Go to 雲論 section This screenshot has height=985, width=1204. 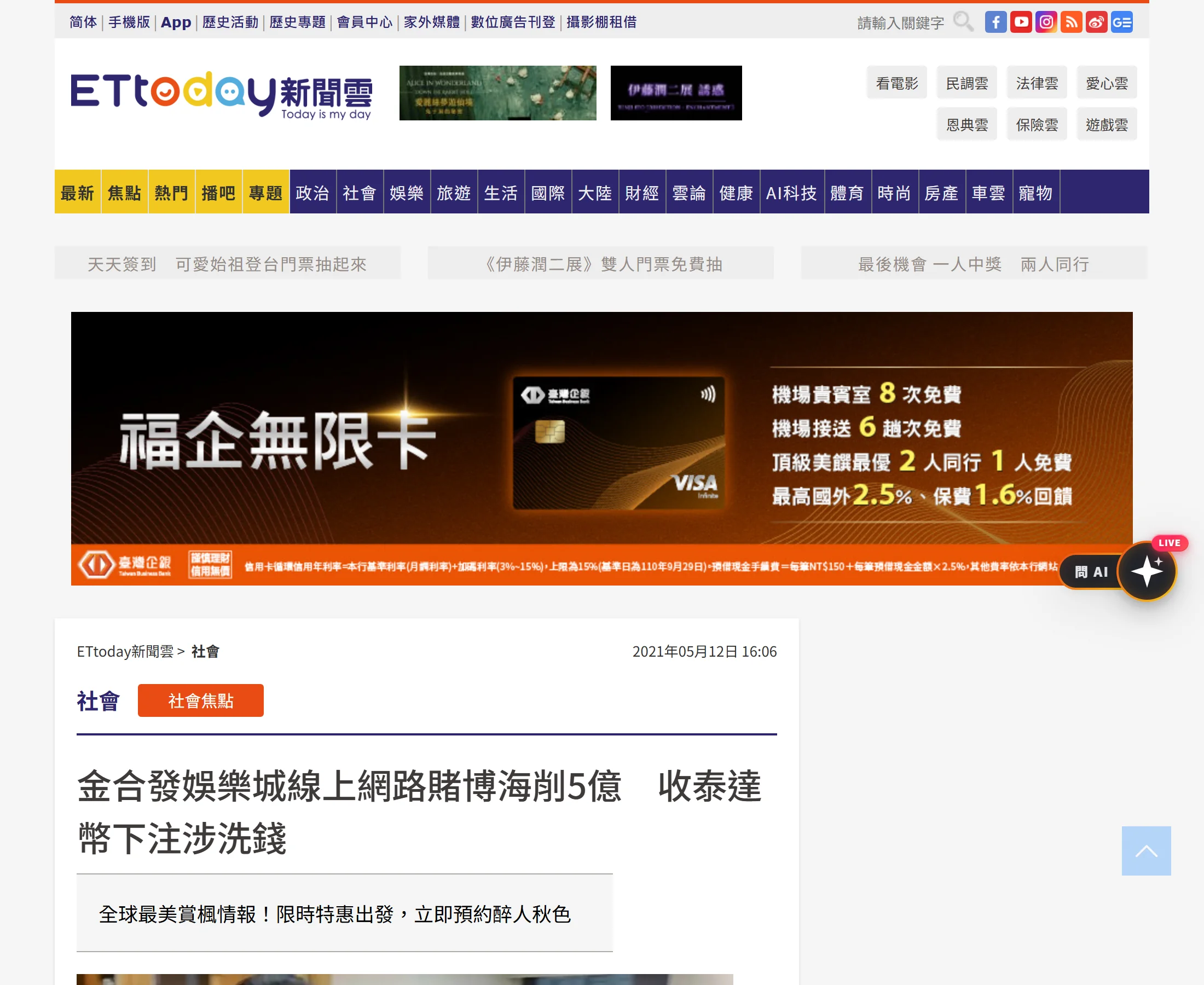point(690,192)
